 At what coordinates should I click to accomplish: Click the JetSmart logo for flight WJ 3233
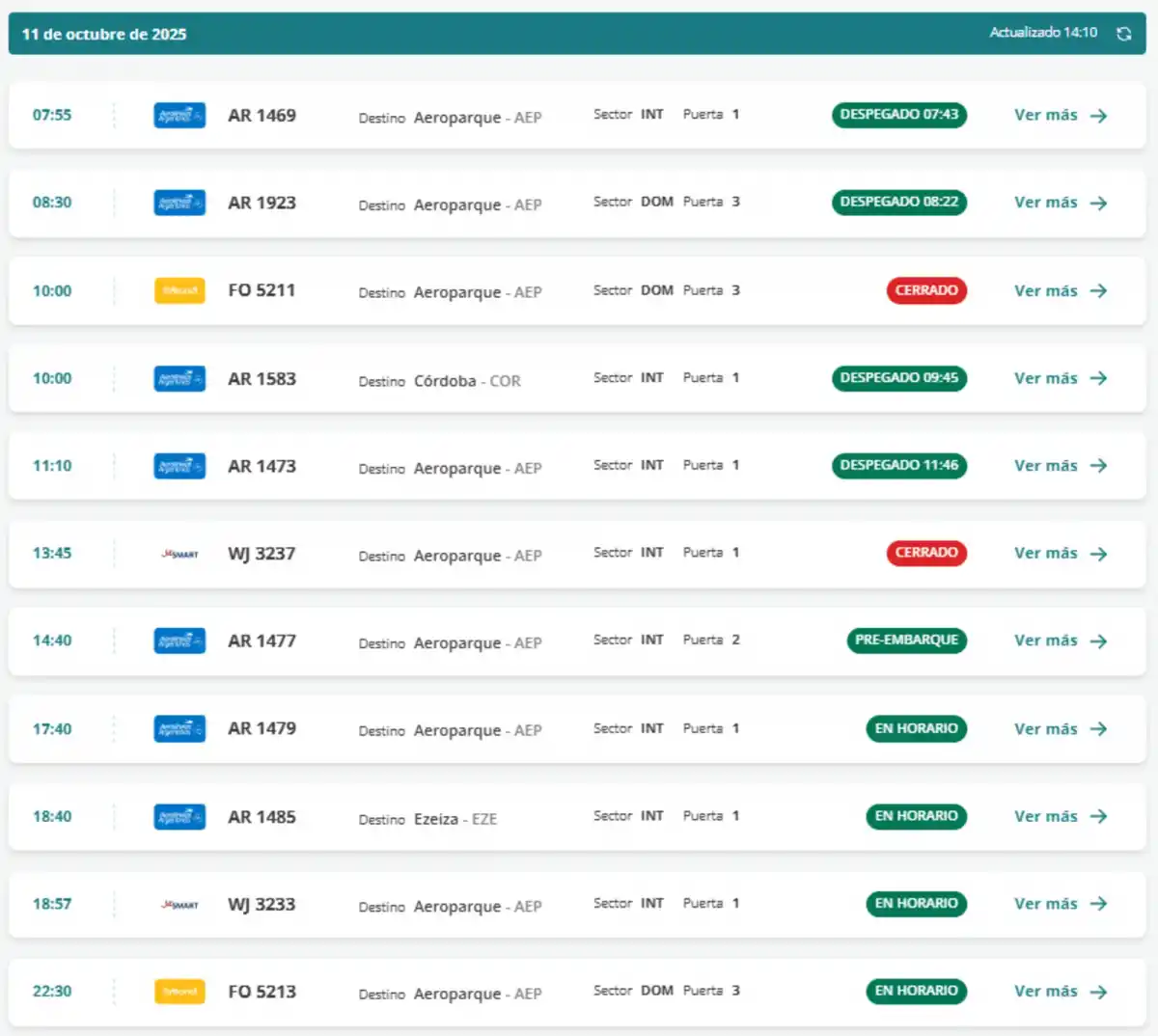point(179,905)
